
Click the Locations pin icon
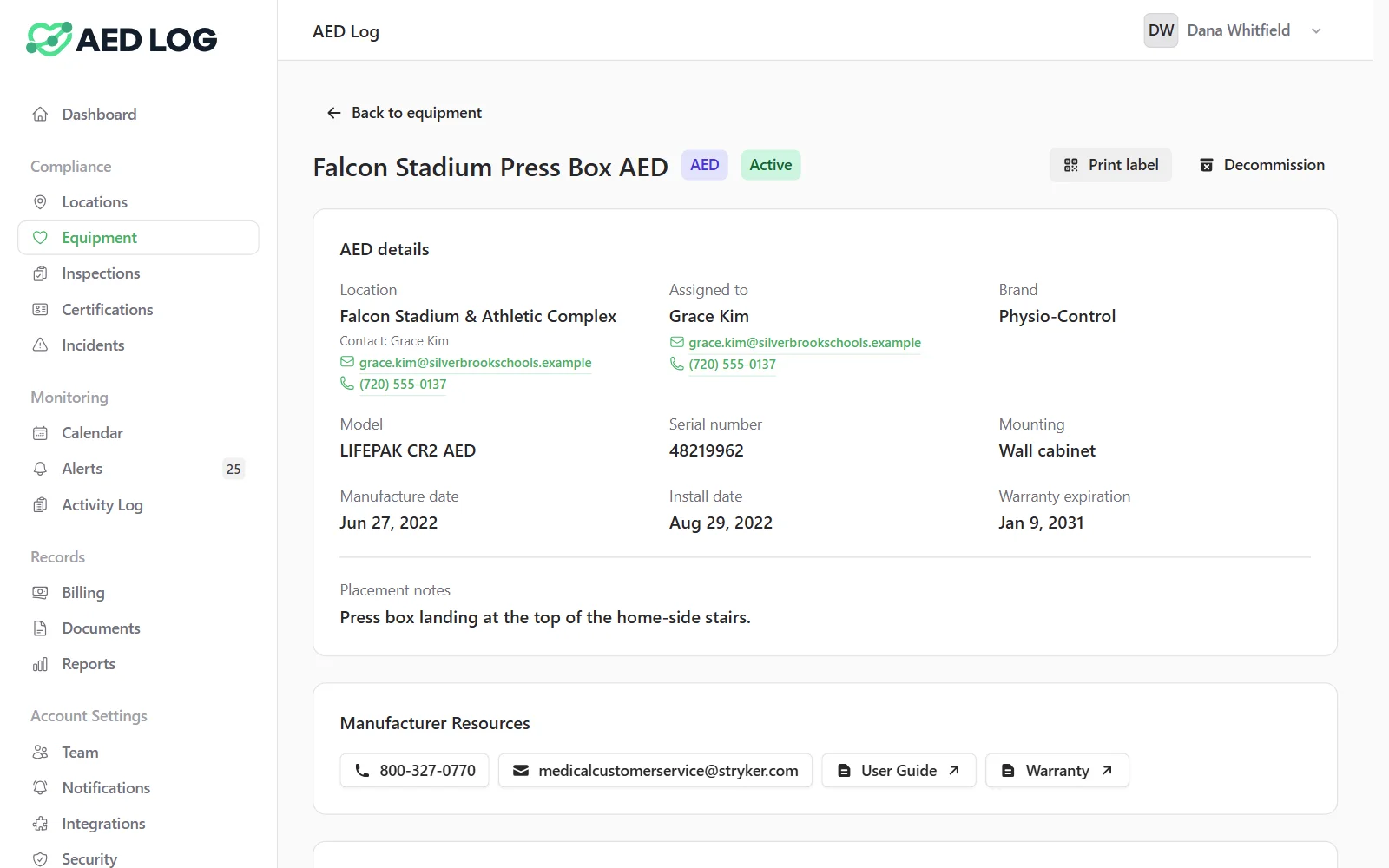click(x=40, y=202)
